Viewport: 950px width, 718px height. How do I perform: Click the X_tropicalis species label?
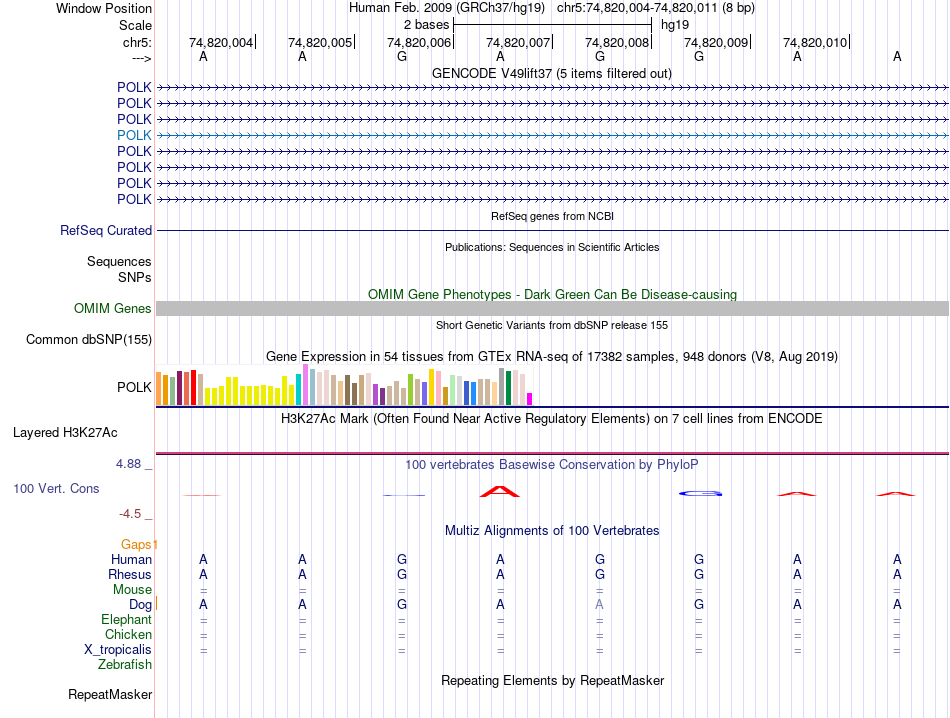[118, 650]
